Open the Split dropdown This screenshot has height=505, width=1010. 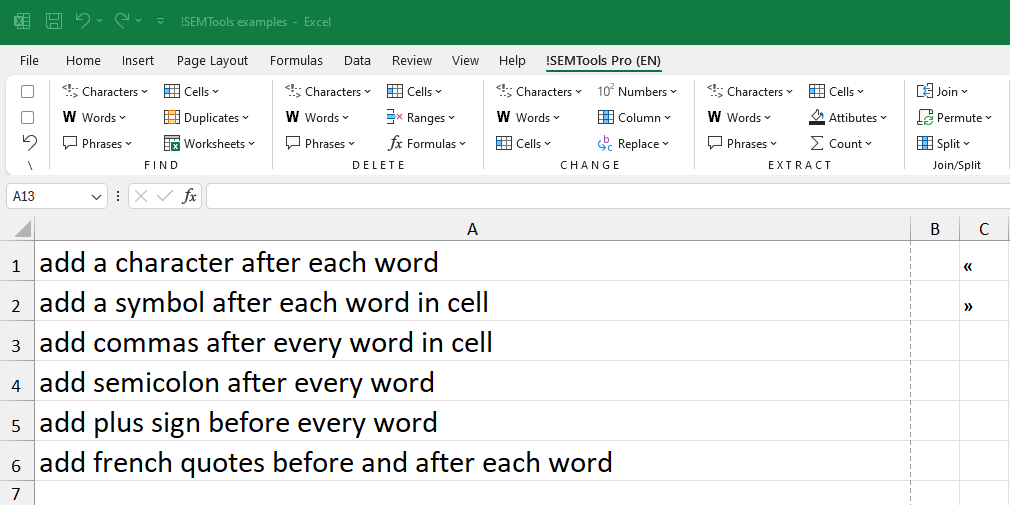coord(944,143)
